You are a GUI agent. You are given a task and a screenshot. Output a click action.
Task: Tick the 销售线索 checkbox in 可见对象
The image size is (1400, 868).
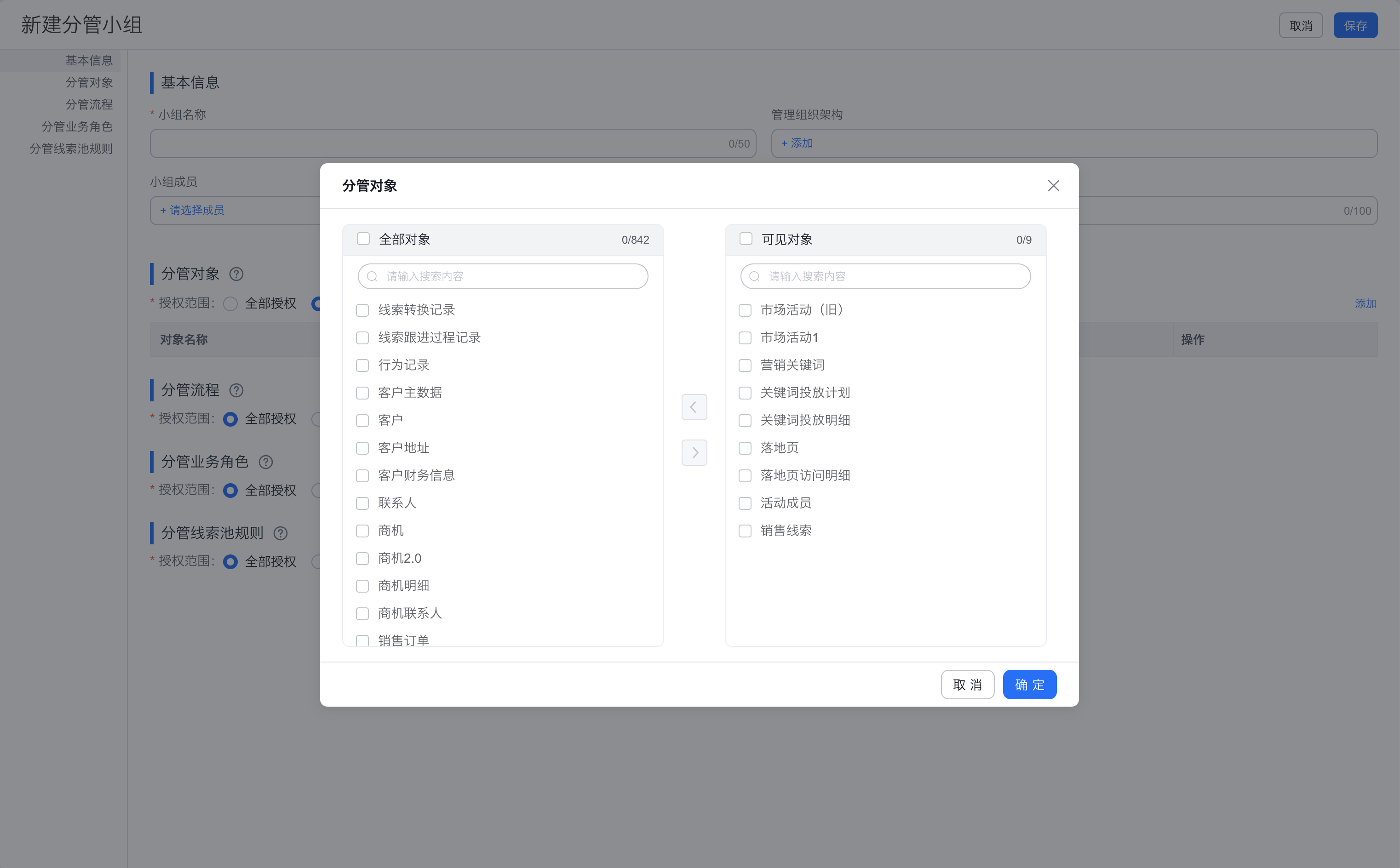pos(745,531)
